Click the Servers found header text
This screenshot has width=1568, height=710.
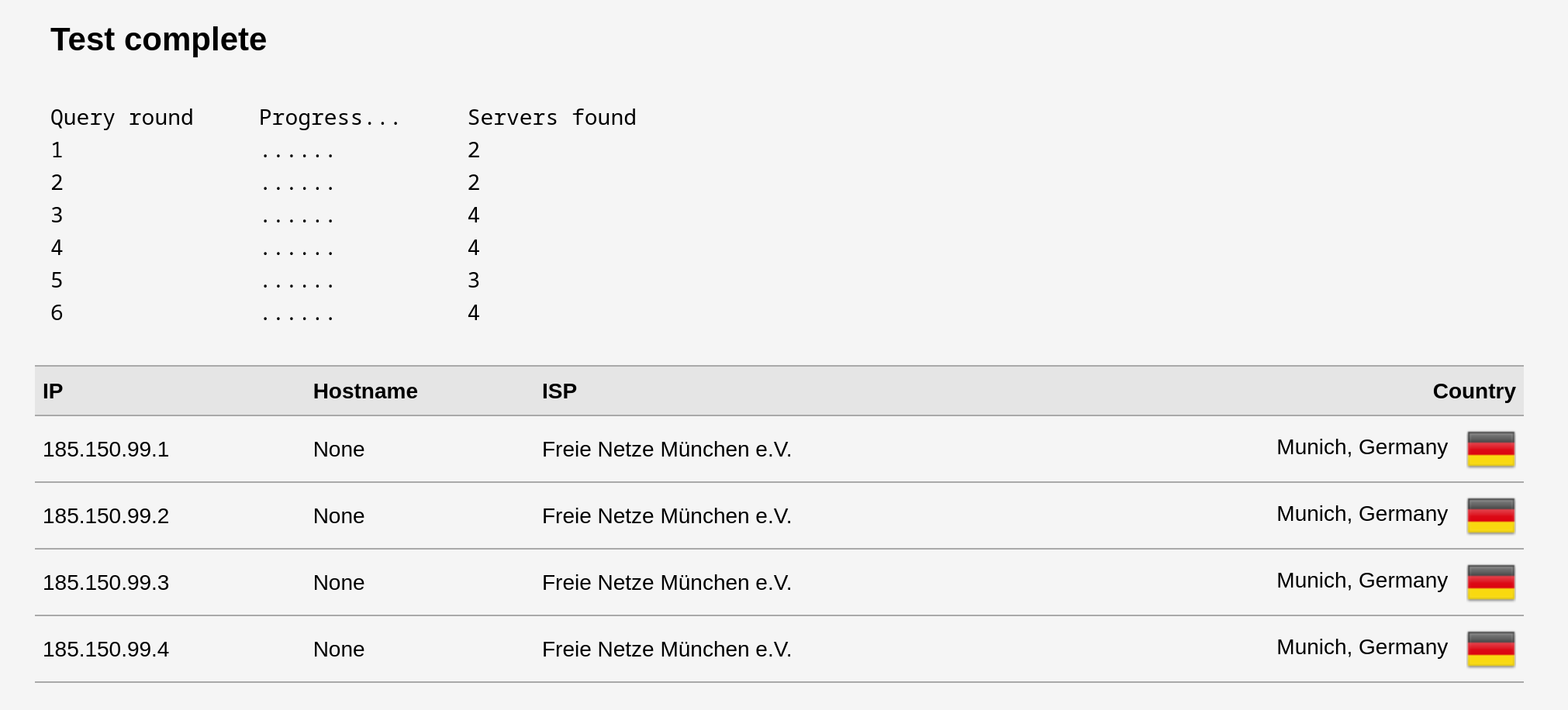point(551,118)
